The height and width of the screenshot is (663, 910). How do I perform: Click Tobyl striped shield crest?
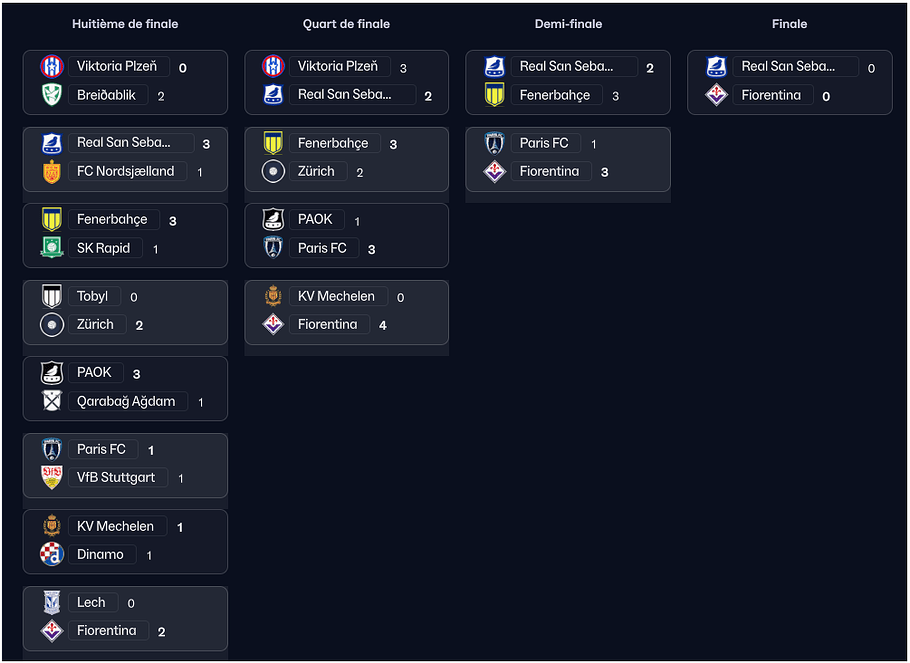52,296
